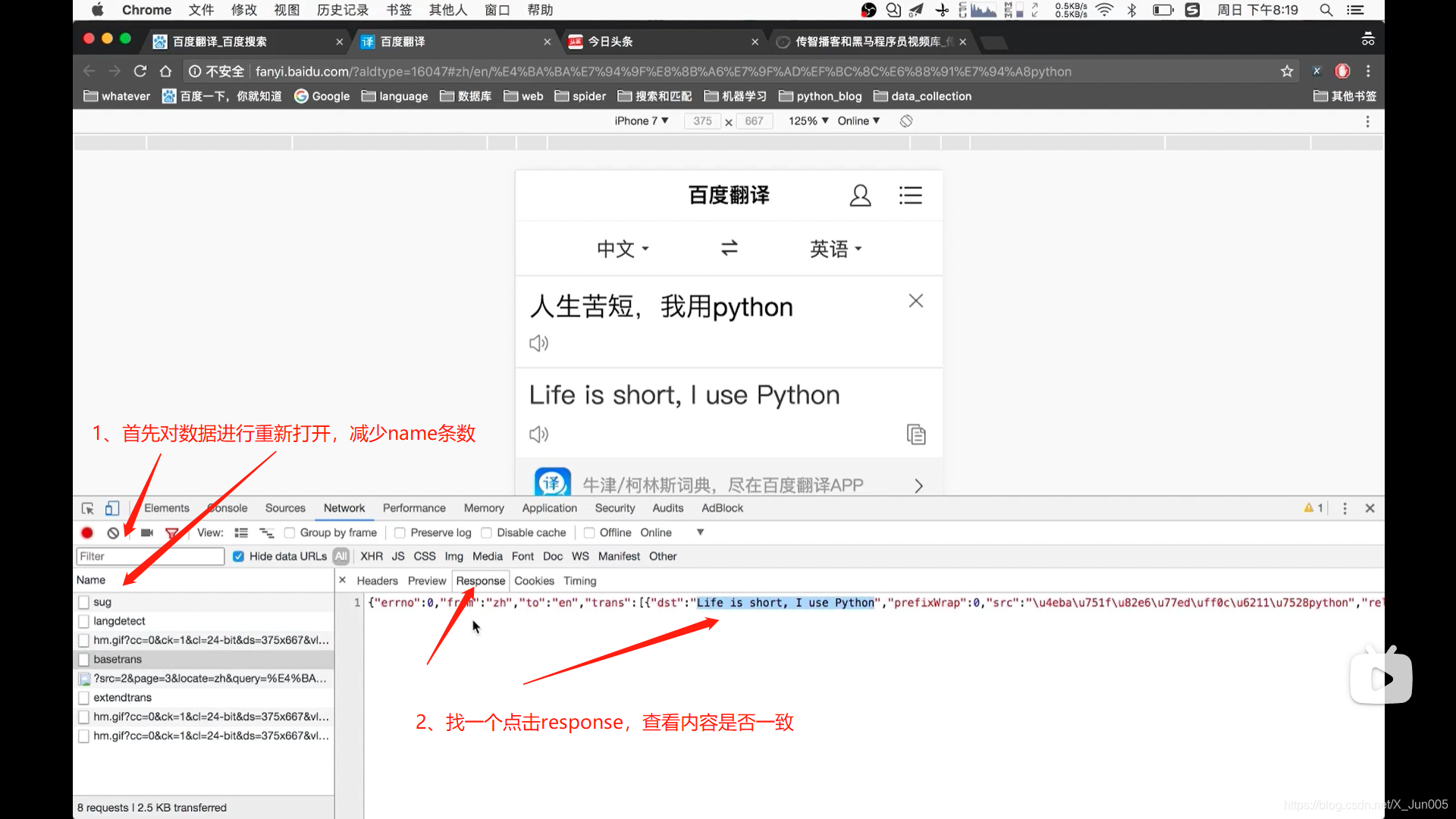The width and height of the screenshot is (1456, 819).
Task: Open the Chrome three-dot menu
Action: [x=1368, y=71]
